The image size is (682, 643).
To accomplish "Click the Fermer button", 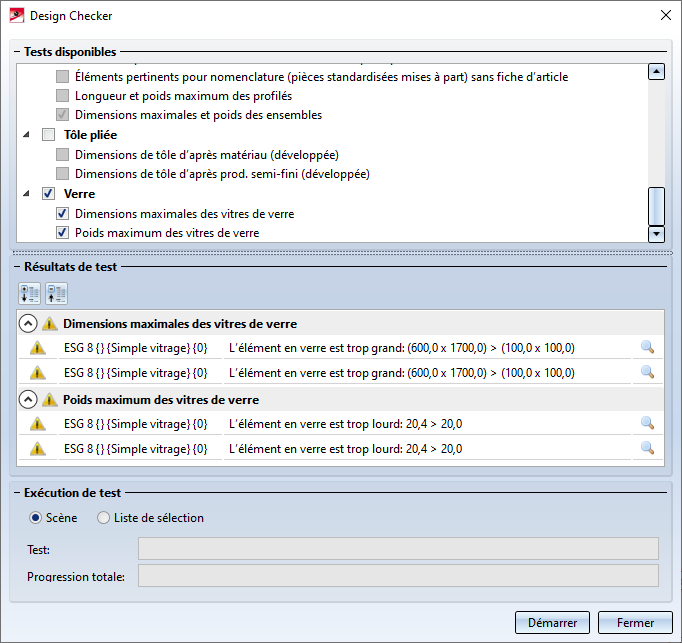I will point(635,623).
